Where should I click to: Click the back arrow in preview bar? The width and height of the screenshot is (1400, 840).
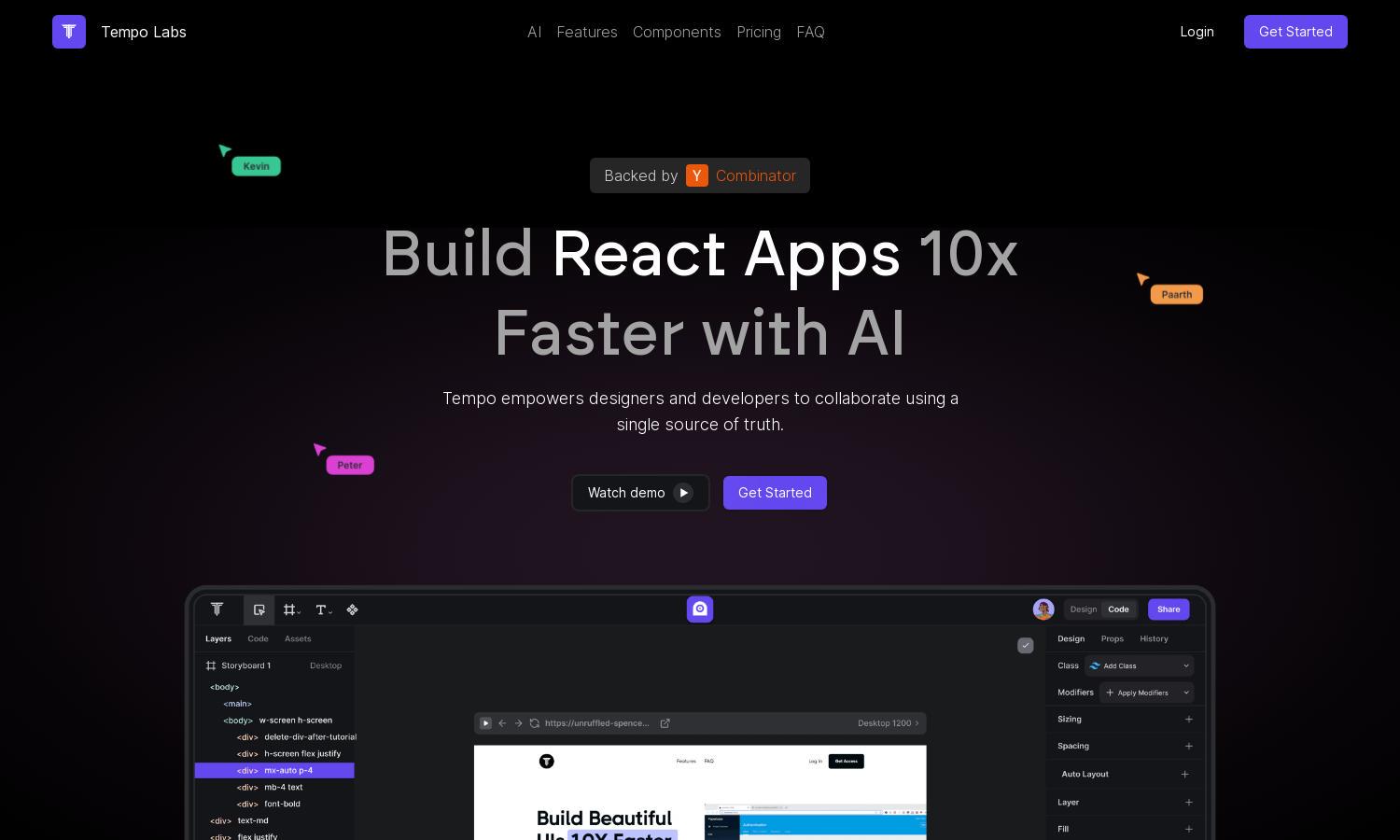tap(502, 723)
